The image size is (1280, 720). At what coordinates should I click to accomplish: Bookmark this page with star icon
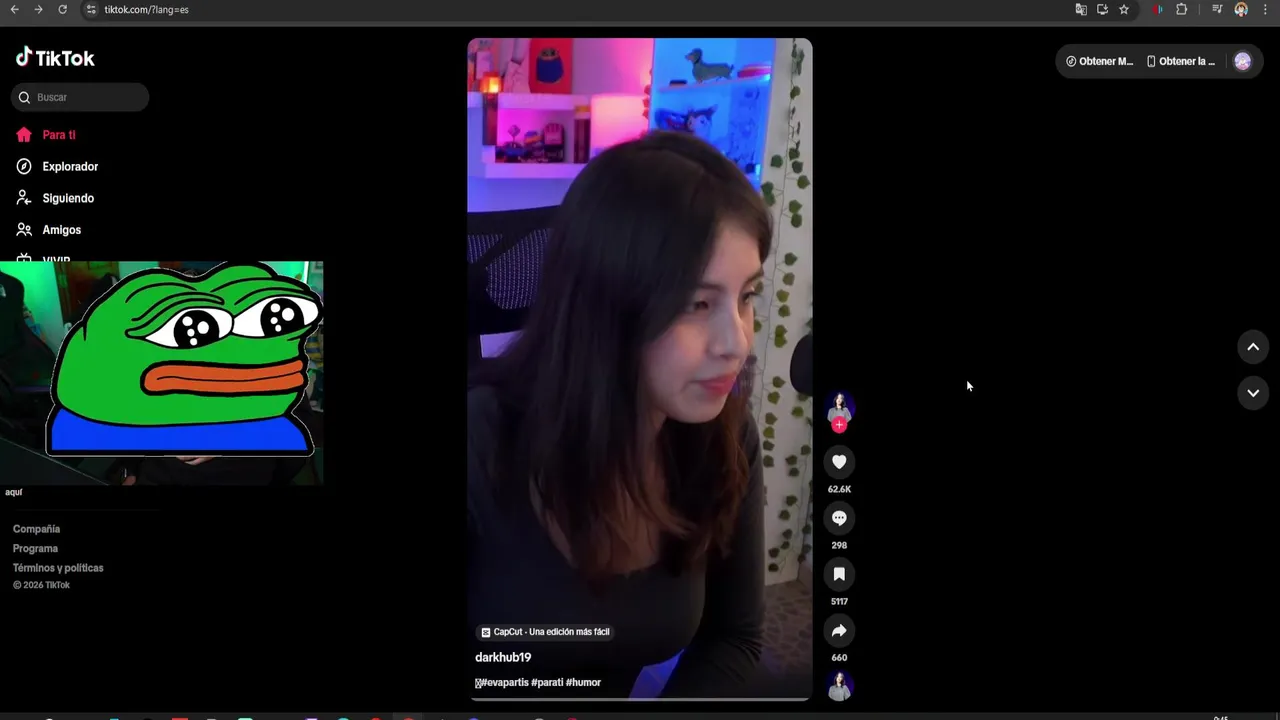click(1124, 9)
